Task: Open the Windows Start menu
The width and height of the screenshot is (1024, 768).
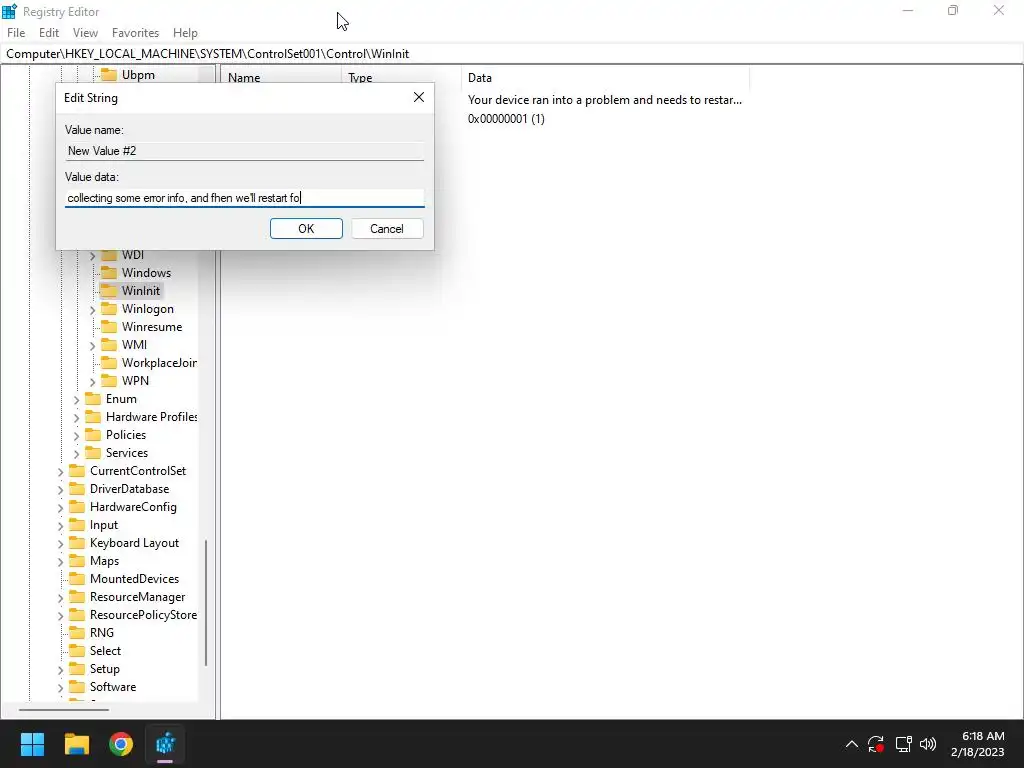Action: pyautogui.click(x=32, y=744)
